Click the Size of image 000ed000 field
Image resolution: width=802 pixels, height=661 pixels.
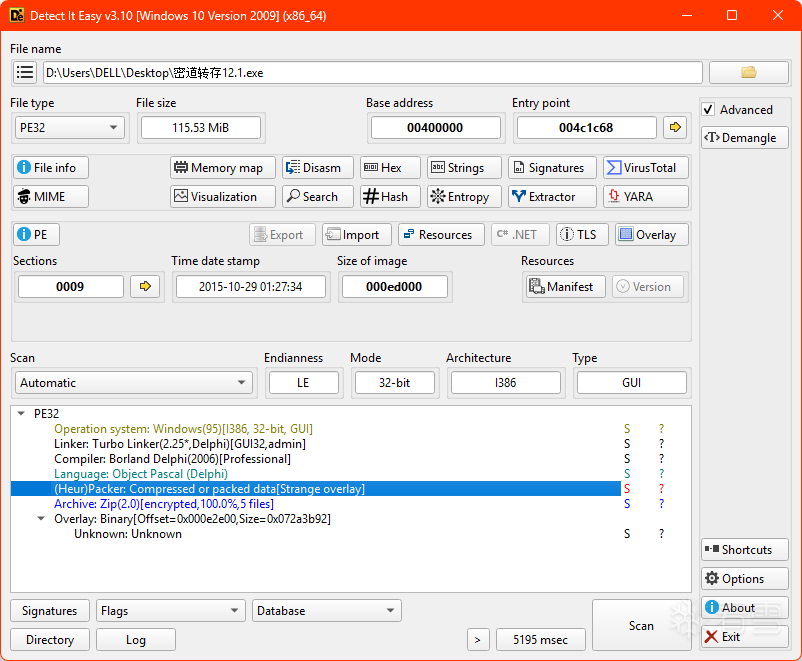point(394,287)
